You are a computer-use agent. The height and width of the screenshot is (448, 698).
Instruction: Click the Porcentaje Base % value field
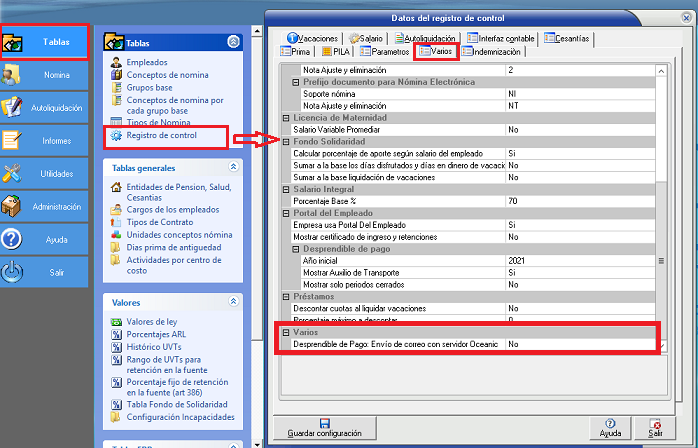coord(578,201)
